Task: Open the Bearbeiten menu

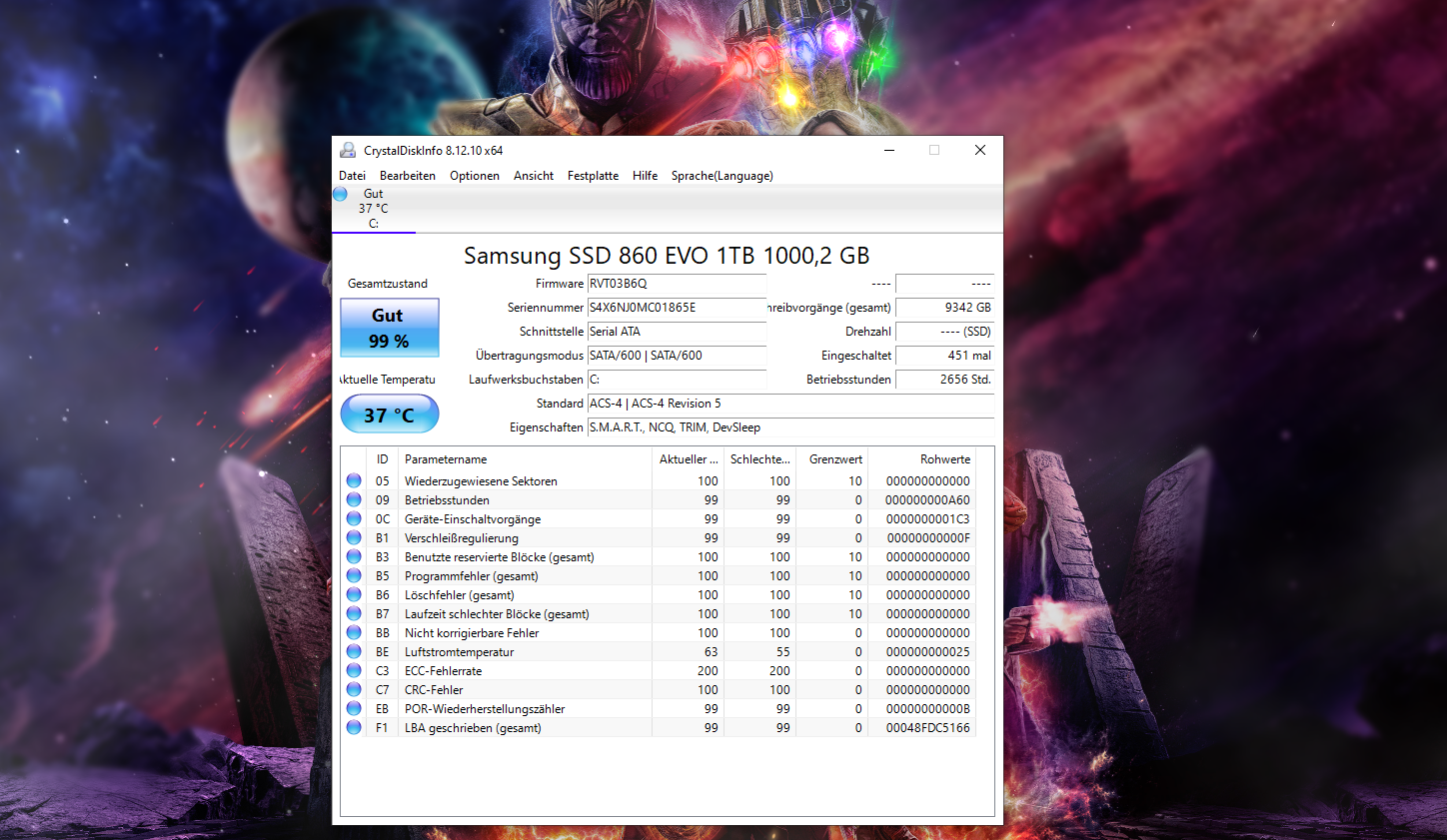Action: pyautogui.click(x=408, y=176)
